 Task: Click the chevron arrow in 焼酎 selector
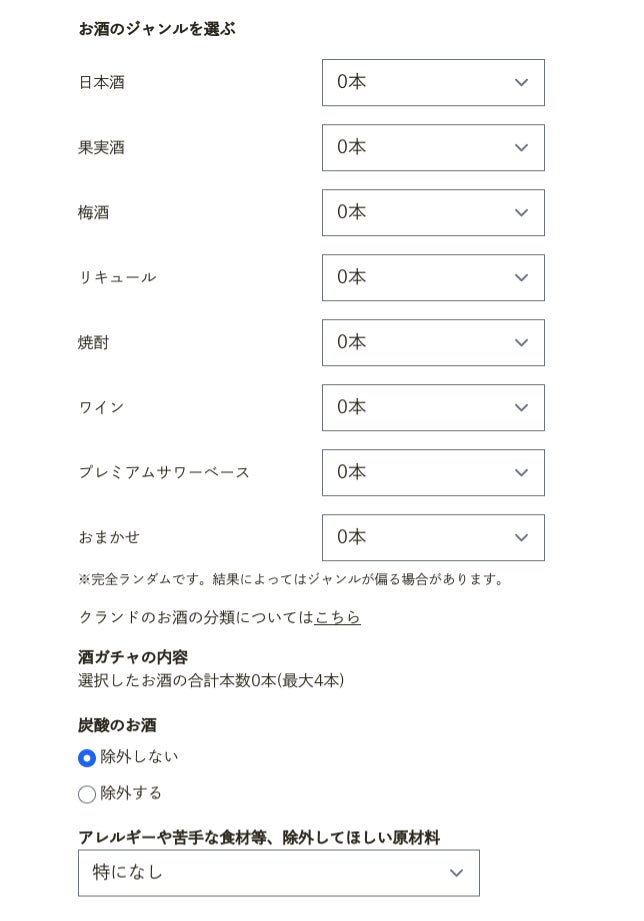[521, 343]
